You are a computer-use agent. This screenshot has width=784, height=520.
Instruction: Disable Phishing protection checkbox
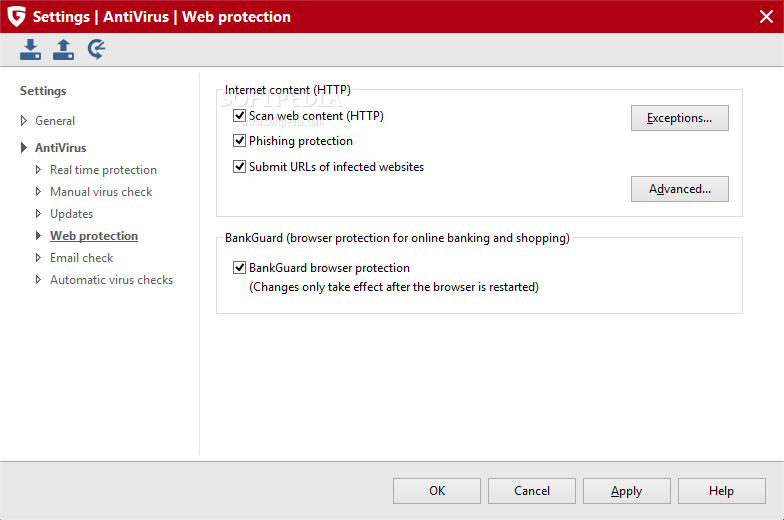pos(240,141)
